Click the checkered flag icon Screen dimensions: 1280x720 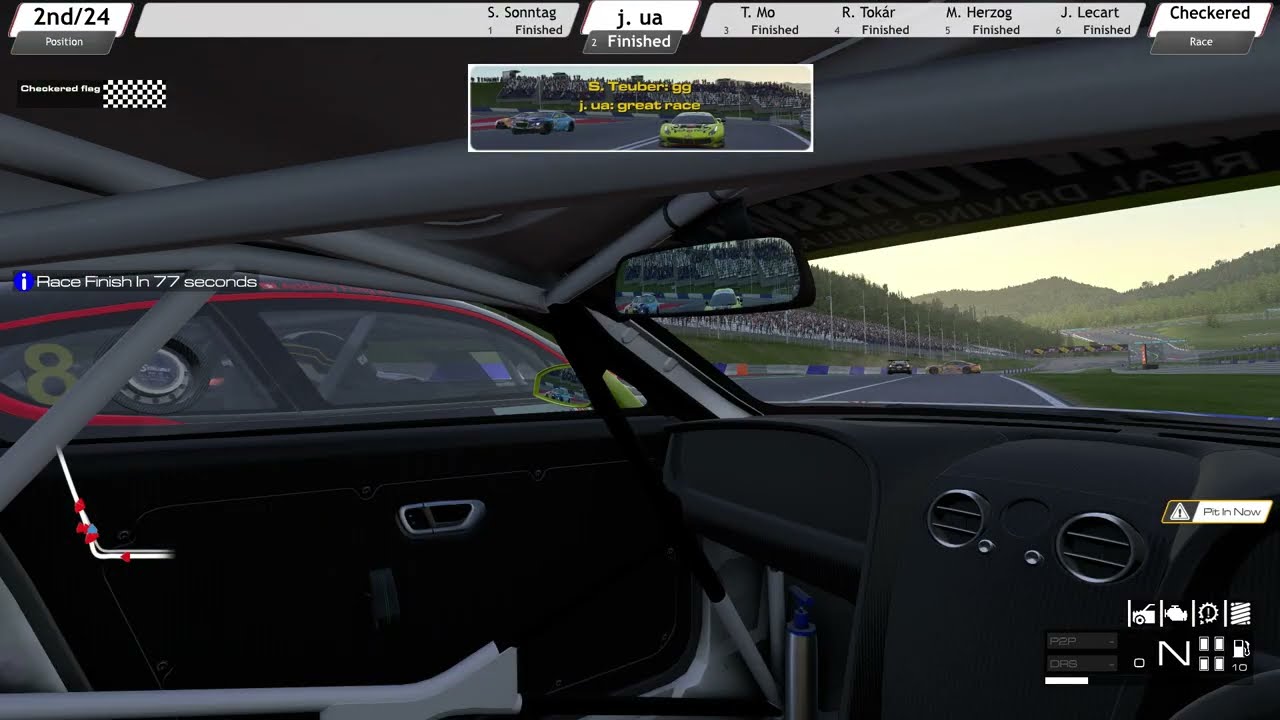[x=135, y=94]
